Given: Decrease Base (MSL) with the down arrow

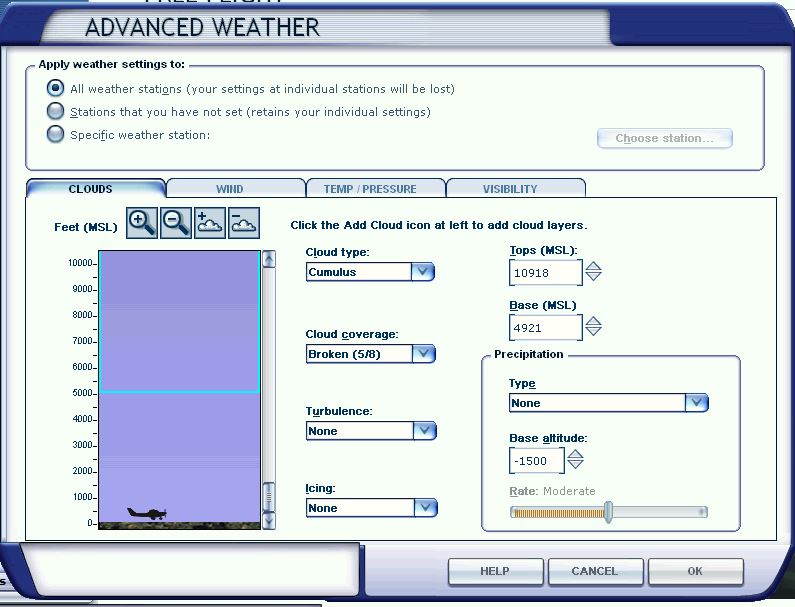Looking at the screenshot, I should [x=593, y=331].
